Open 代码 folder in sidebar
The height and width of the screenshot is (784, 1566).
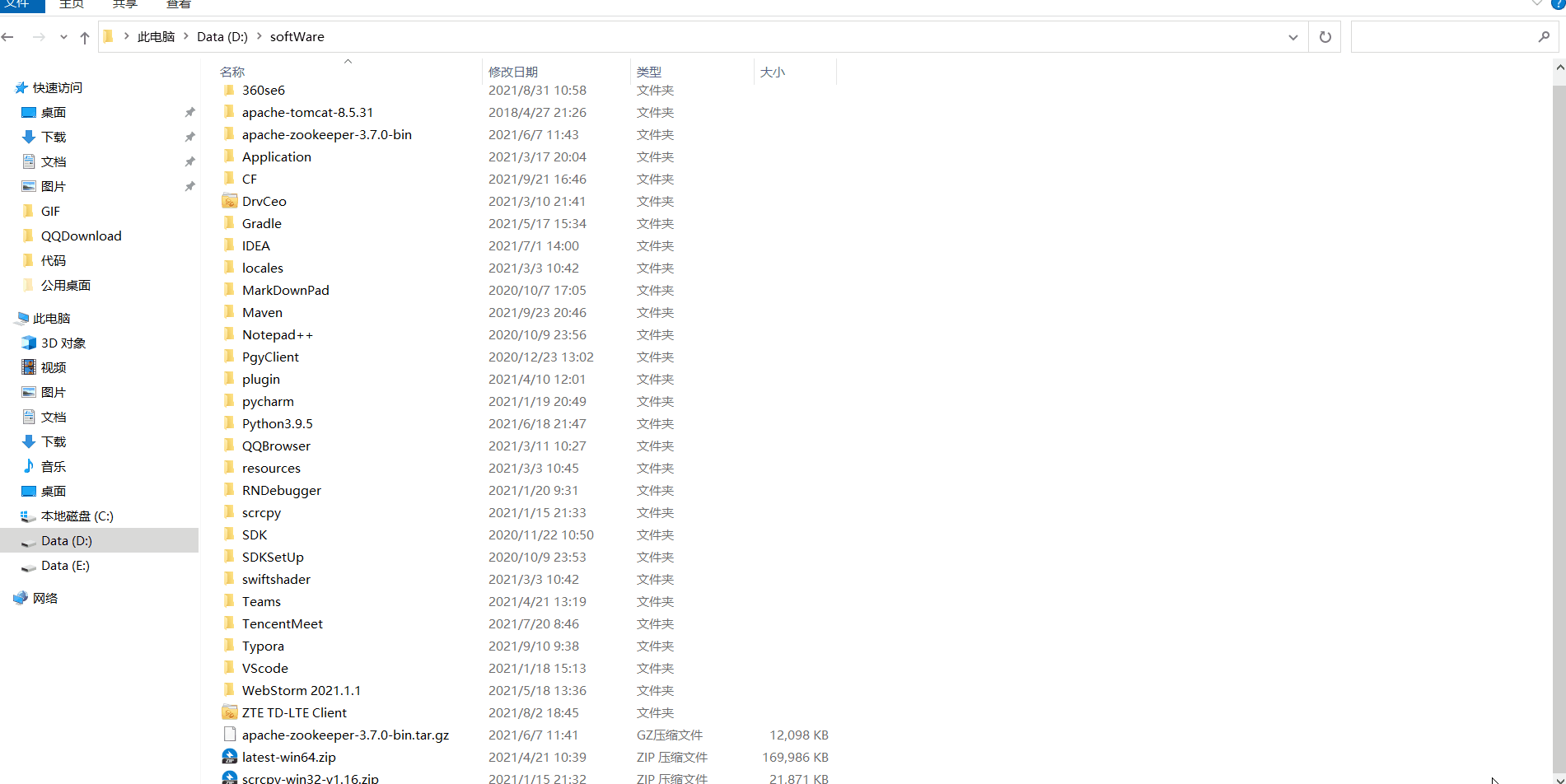pyautogui.click(x=53, y=261)
